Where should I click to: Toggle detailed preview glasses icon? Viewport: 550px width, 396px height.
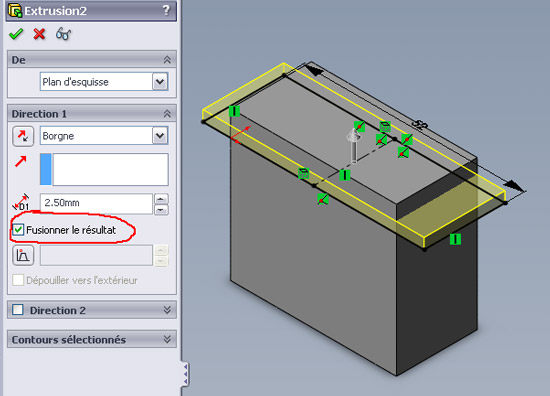click(x=63, y=34)
